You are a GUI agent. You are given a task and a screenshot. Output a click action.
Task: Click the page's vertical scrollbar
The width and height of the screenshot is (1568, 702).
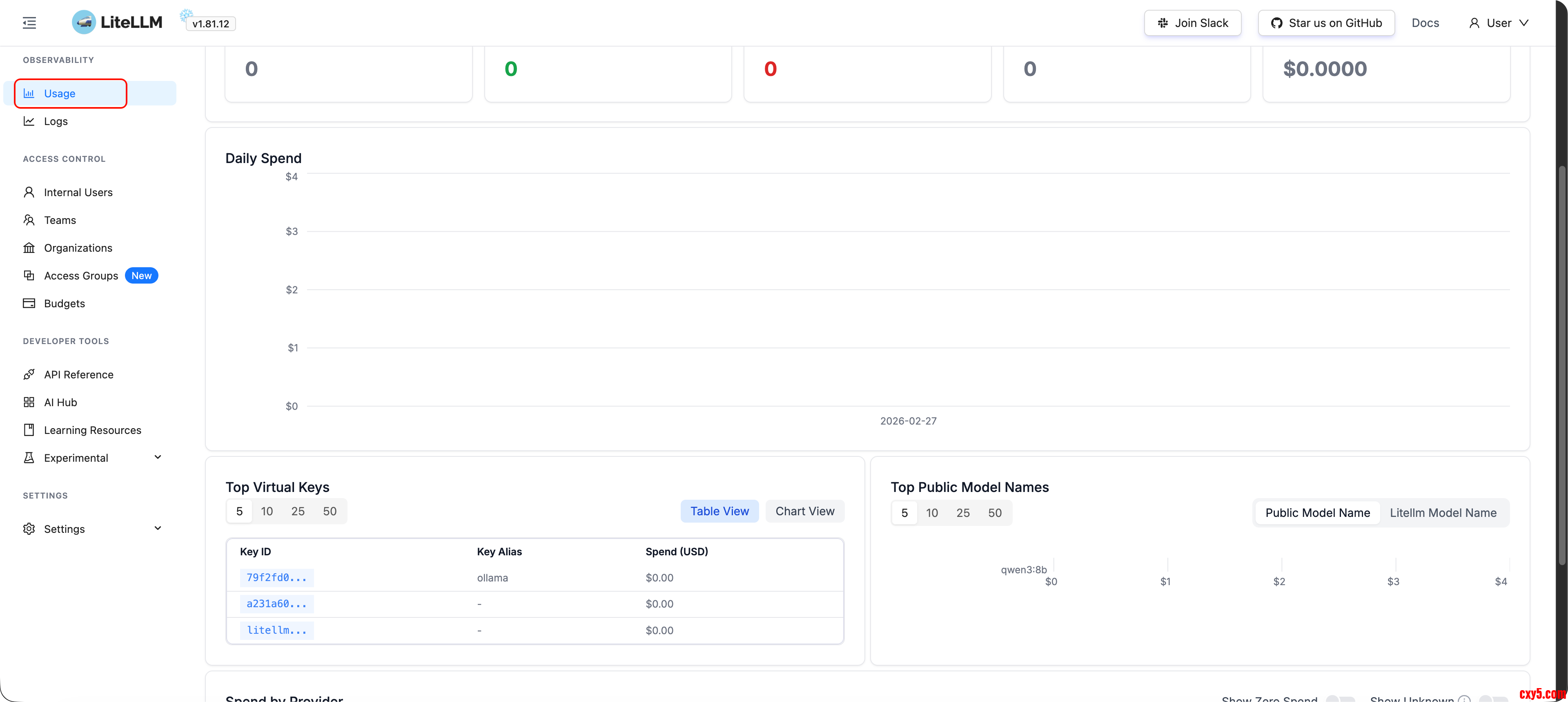point(1562,366)
